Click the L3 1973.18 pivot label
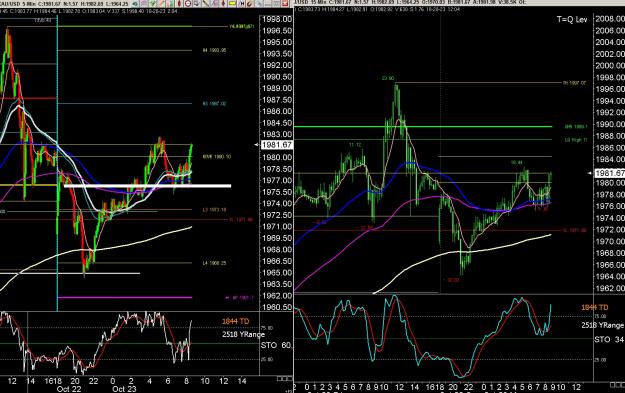 coord(214,210)
